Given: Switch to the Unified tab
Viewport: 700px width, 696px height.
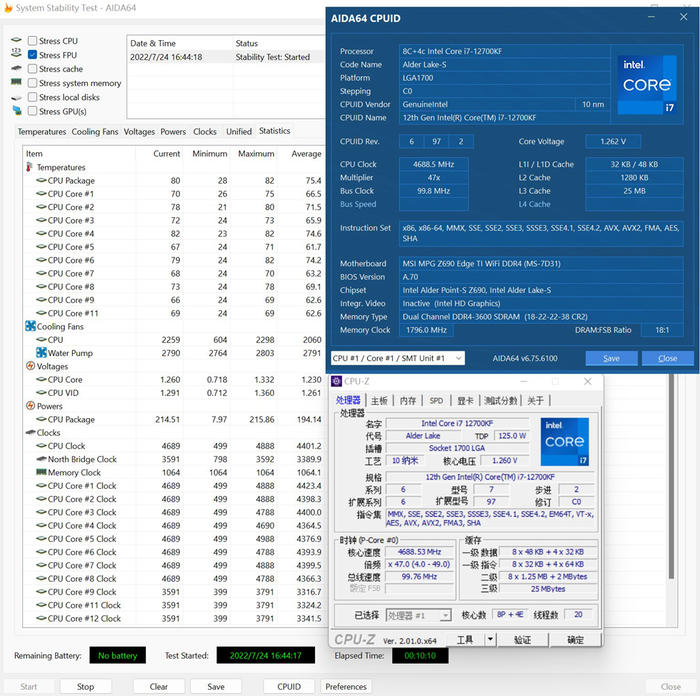Looking at the screenshot, I should pos(239,132).
